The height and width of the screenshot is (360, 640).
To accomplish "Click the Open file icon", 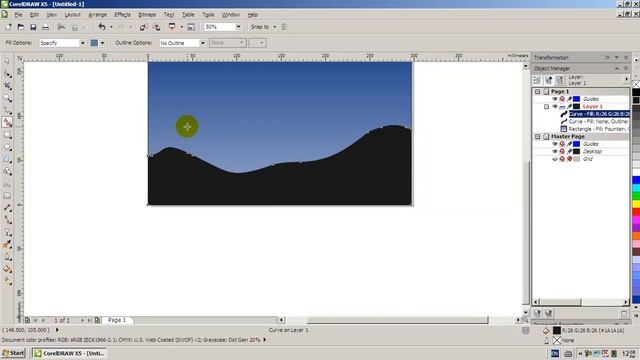I will coord(20,27).
